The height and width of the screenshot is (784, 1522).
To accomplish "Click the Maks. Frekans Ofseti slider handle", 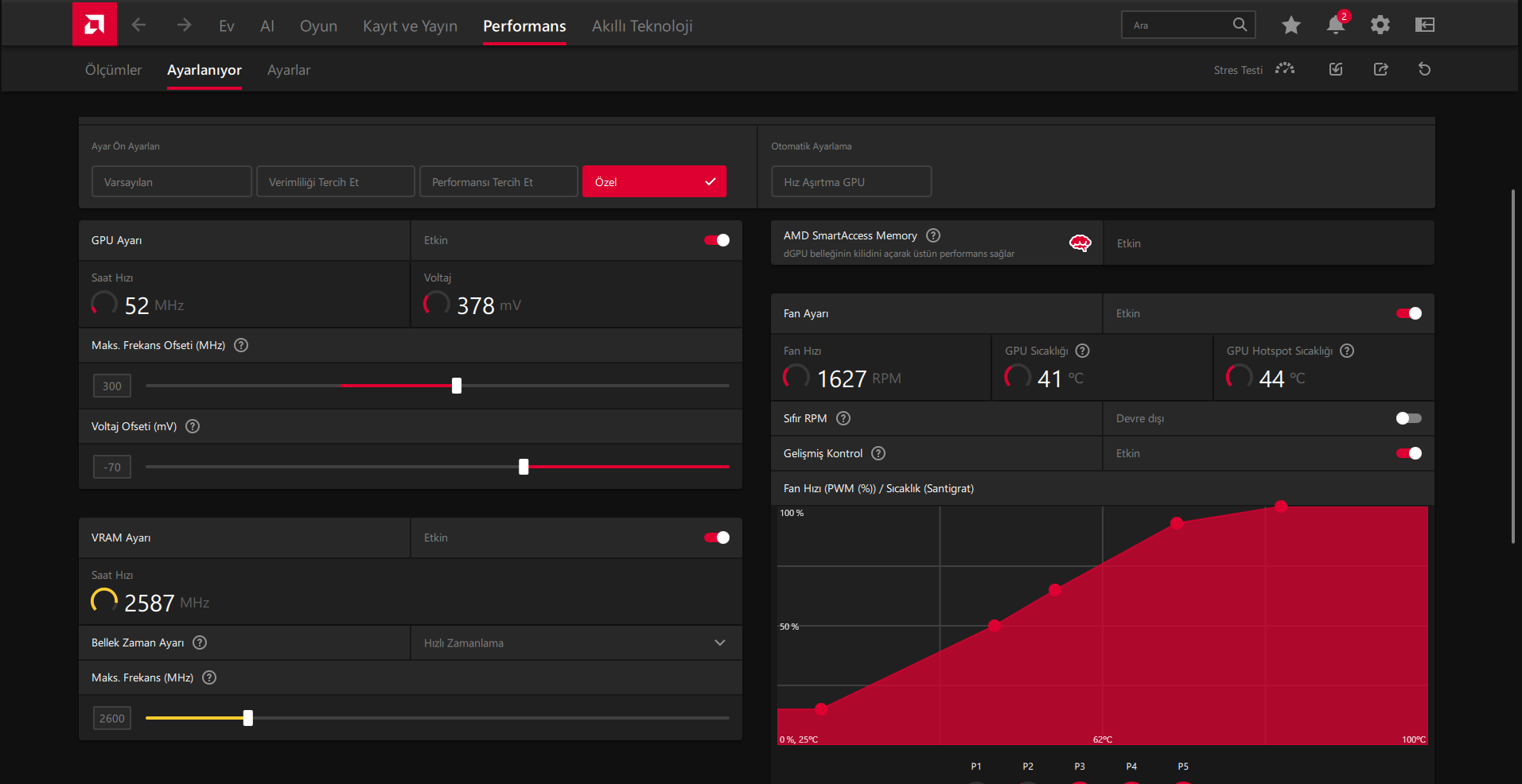I will pyautogui.click(x=457, y=386).
